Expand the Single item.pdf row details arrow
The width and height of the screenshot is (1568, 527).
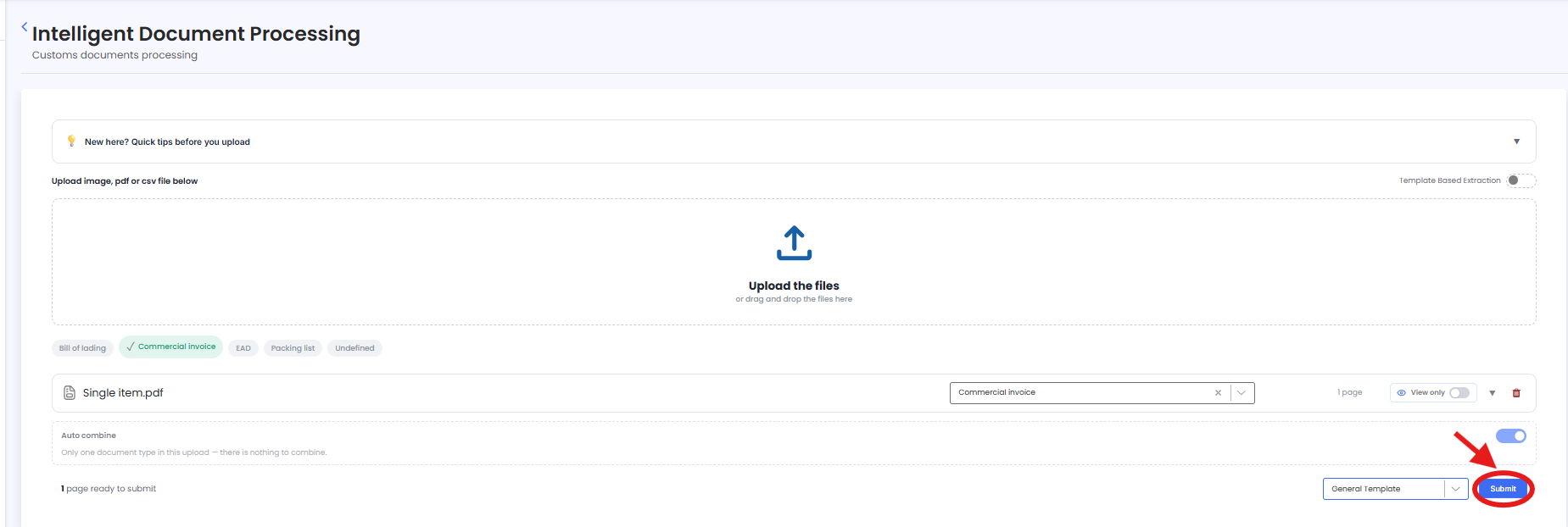pyautogui.click(x=1493, y=393)
